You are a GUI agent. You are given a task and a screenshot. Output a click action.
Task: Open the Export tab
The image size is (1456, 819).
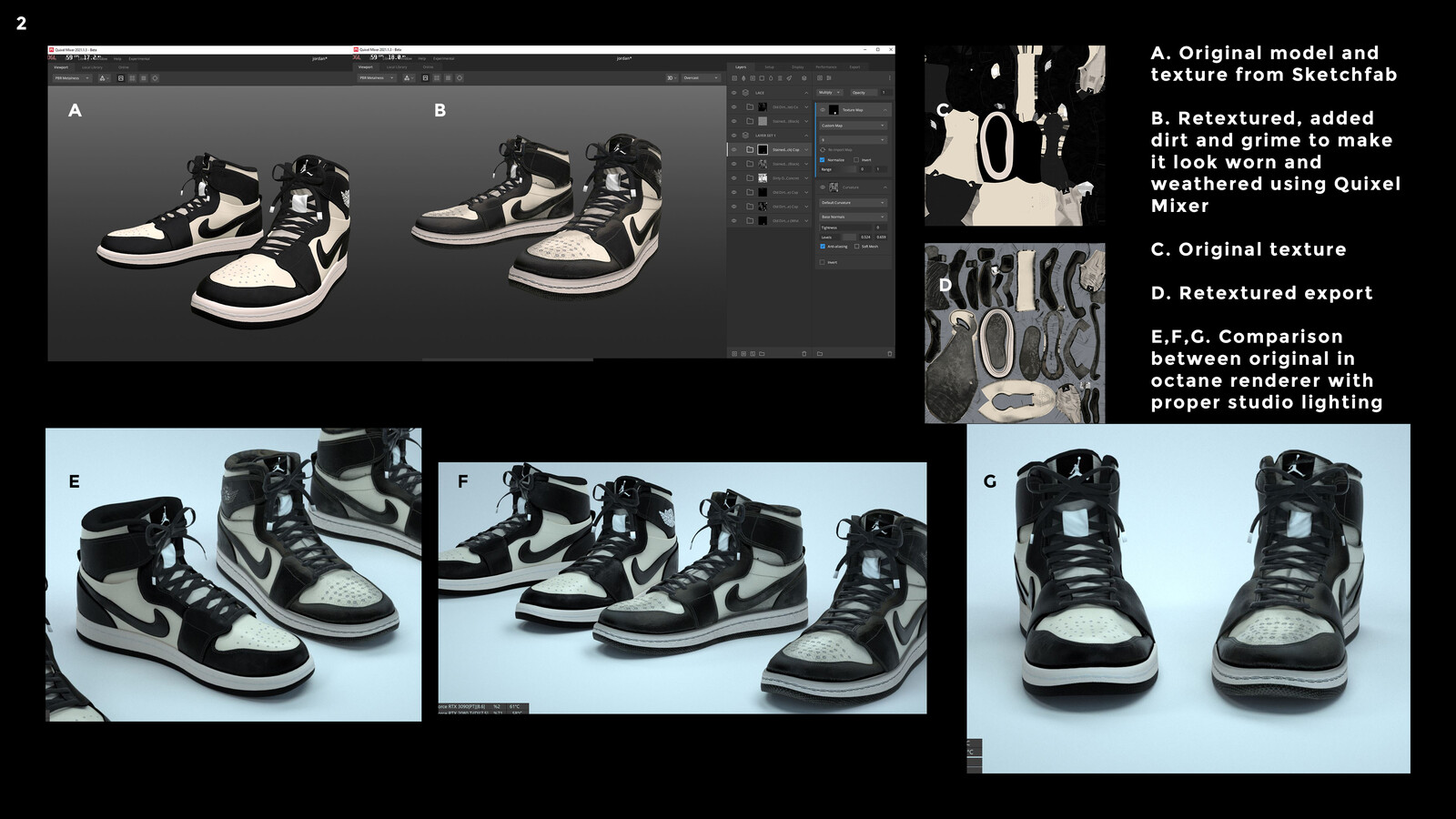click(x=855, y=67)
